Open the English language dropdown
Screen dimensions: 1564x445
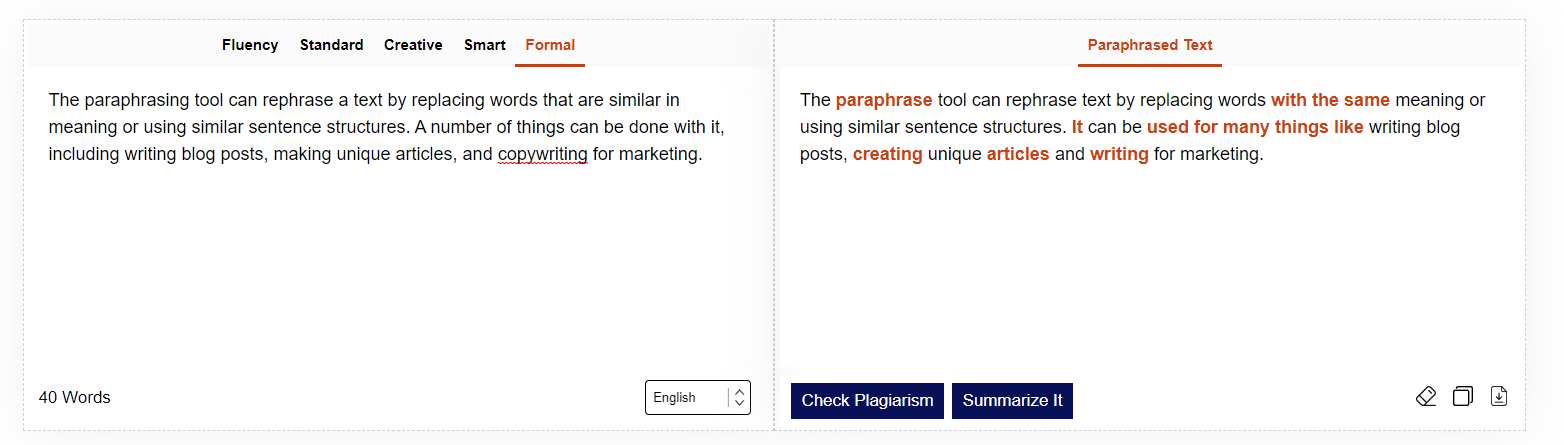click(x=698, y=397)
